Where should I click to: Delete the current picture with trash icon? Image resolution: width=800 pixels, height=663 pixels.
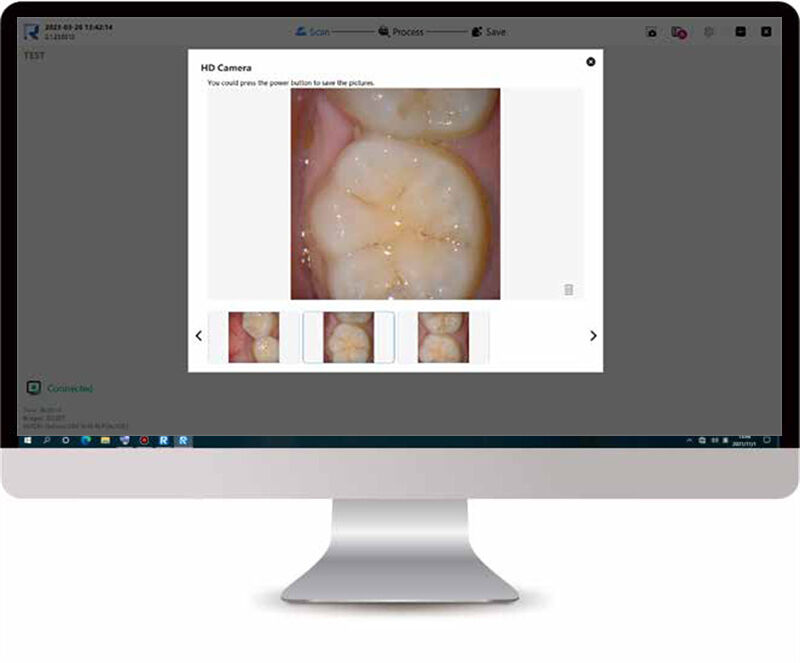click(568, 290)
